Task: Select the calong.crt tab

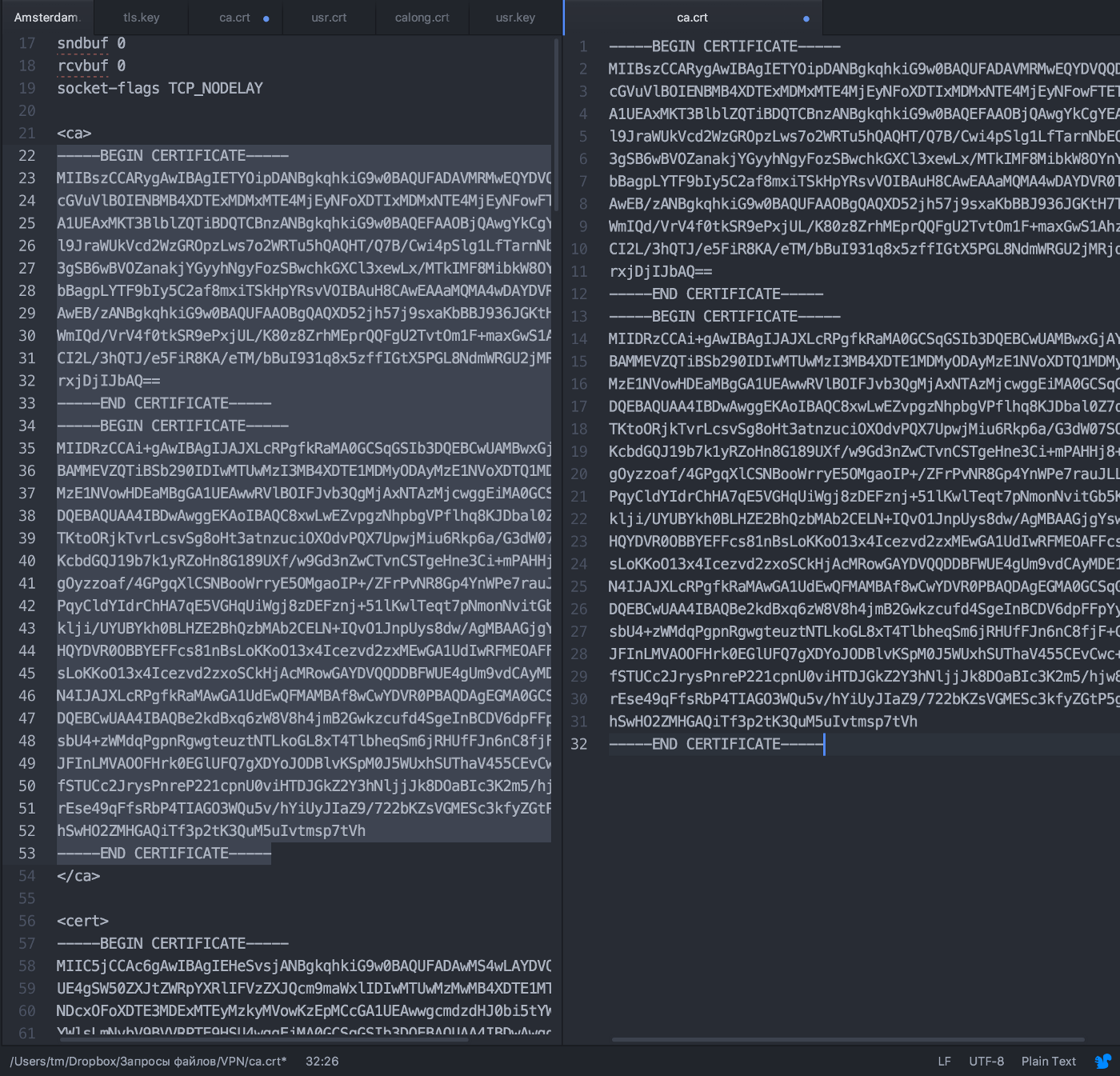Action: pos(422,18)
